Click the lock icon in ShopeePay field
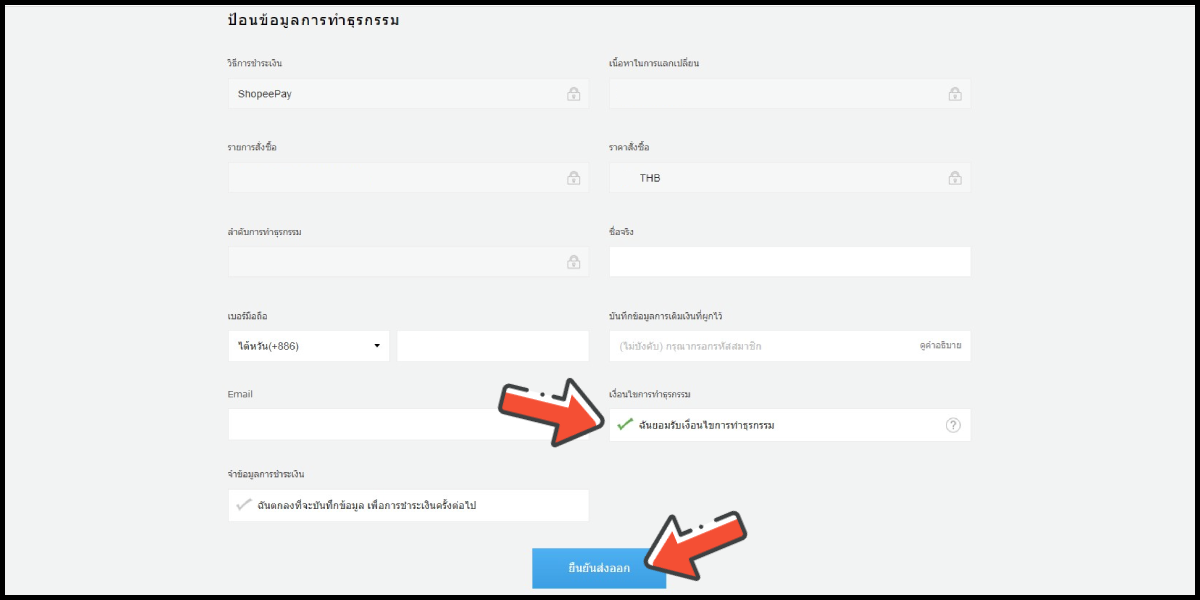The height and width of the screenshot is (600, 1200). click(574, 94)
